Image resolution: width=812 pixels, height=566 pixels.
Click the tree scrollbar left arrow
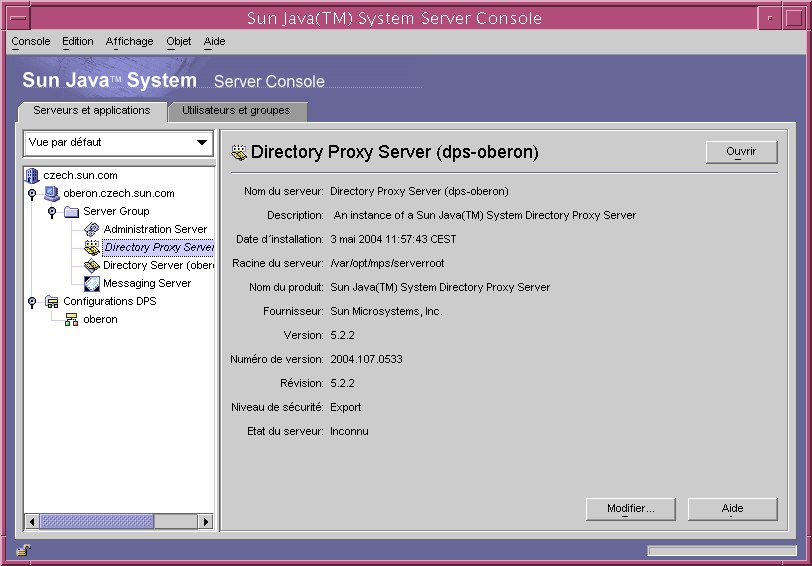(32, 521)
